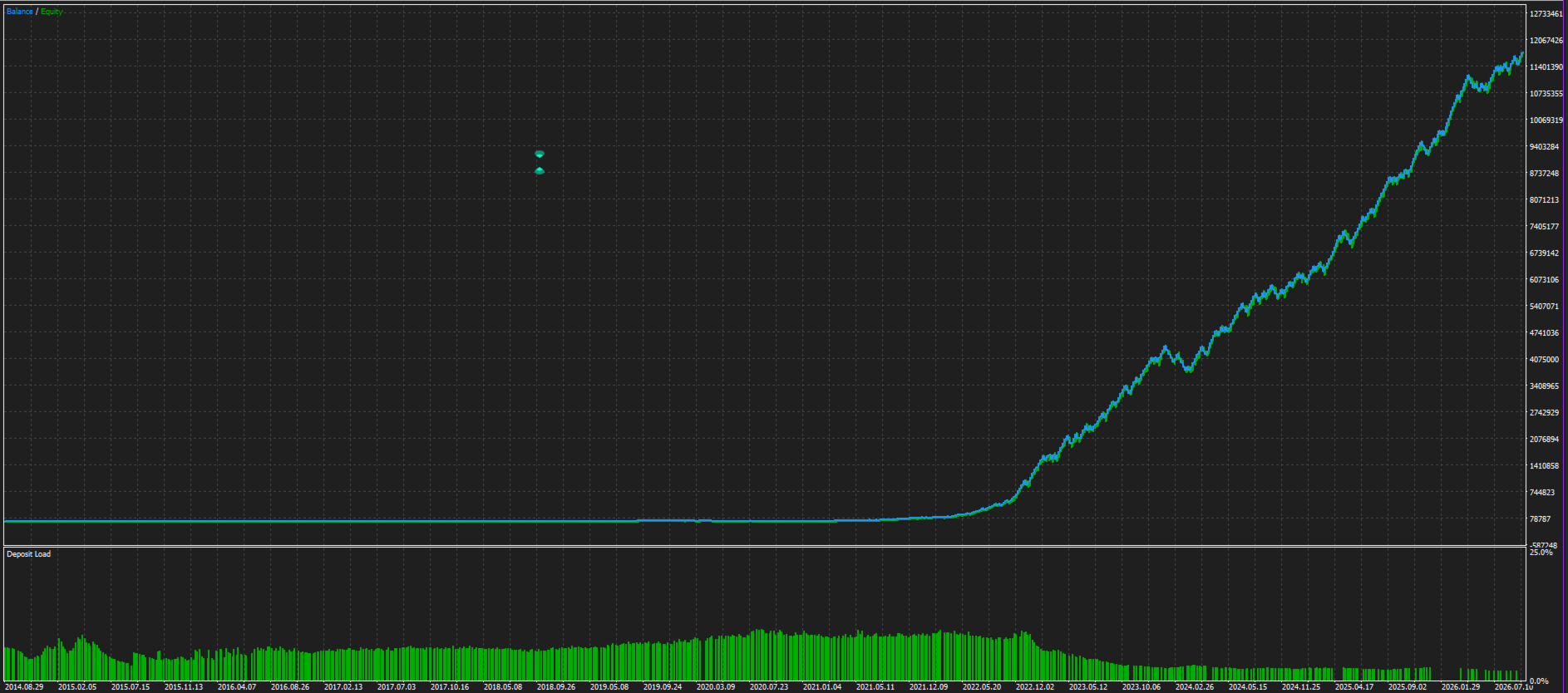Click the 2024.05.15 date label

point(1248,687)
